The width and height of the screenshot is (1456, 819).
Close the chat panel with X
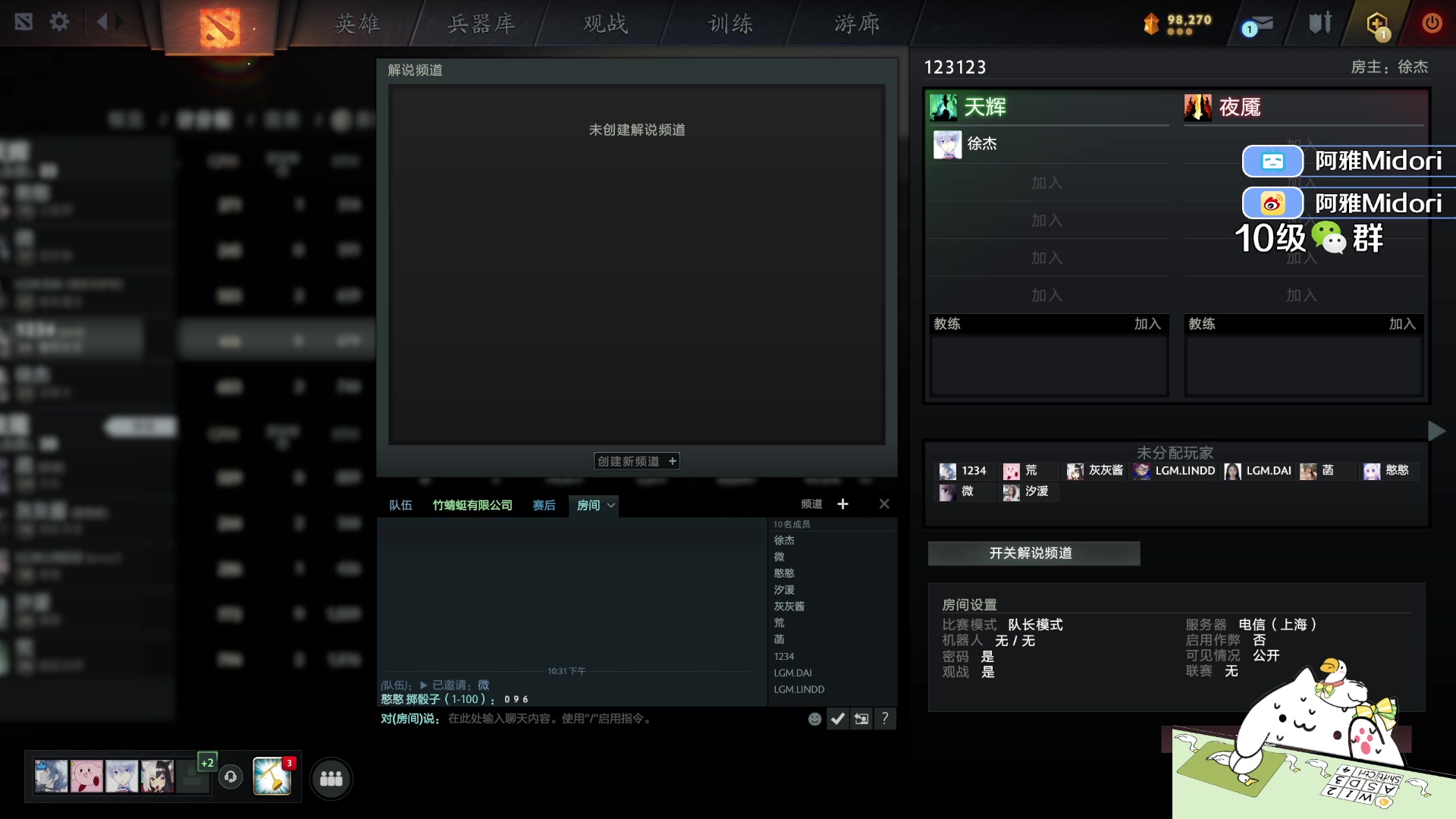click(x=884, y=504)
